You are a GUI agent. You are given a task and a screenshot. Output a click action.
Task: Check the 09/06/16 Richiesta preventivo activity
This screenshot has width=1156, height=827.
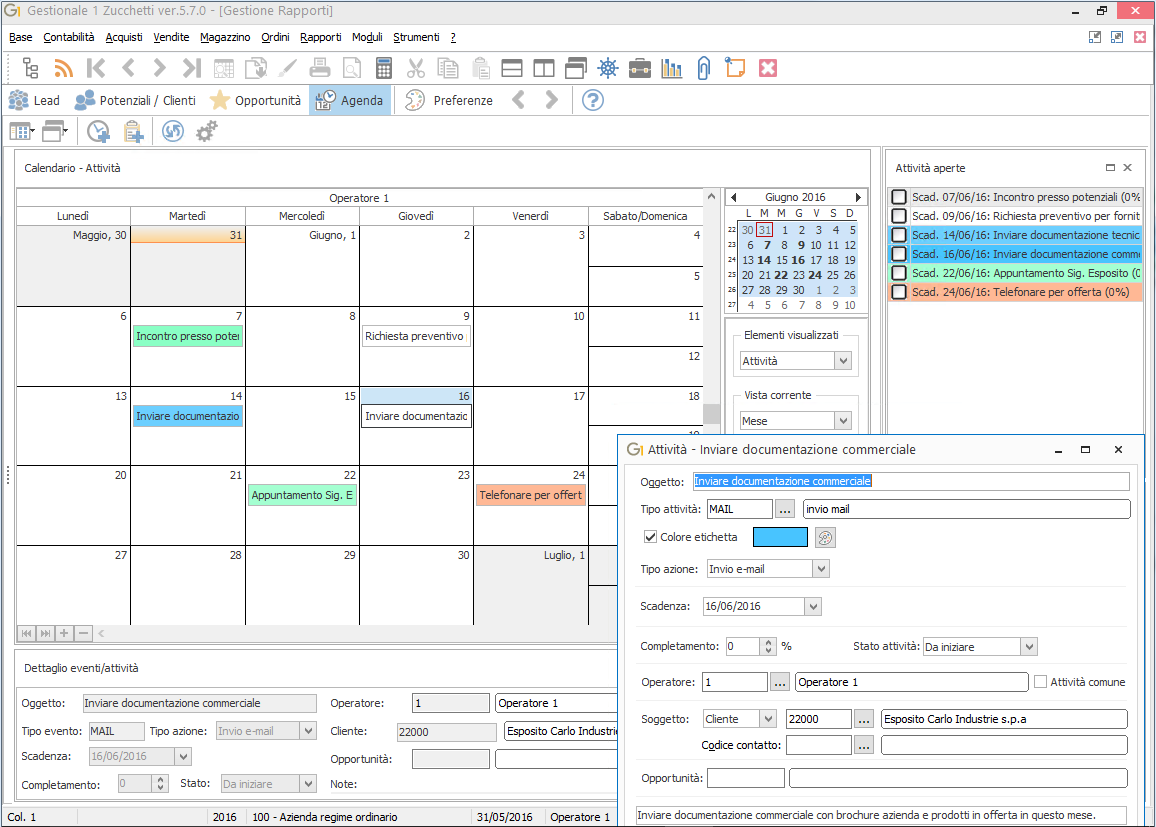pos(899,216)
